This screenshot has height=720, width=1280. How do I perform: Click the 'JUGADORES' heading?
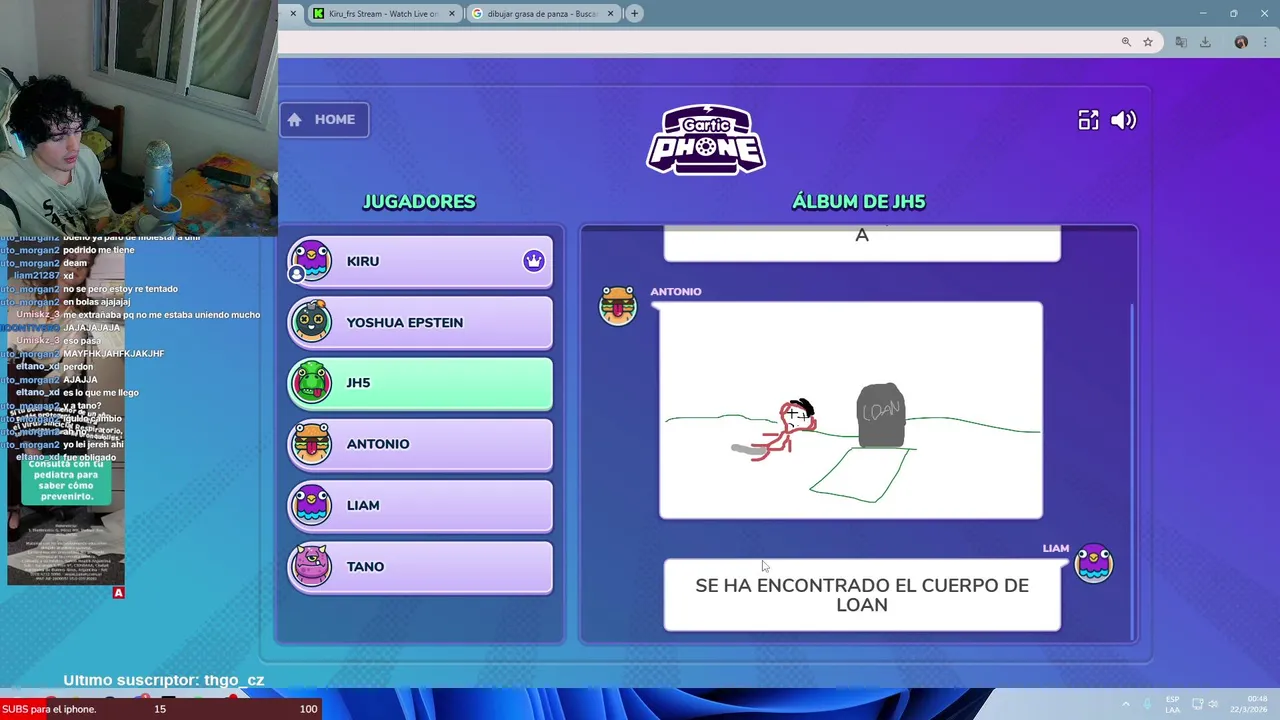tap(419, 202)
